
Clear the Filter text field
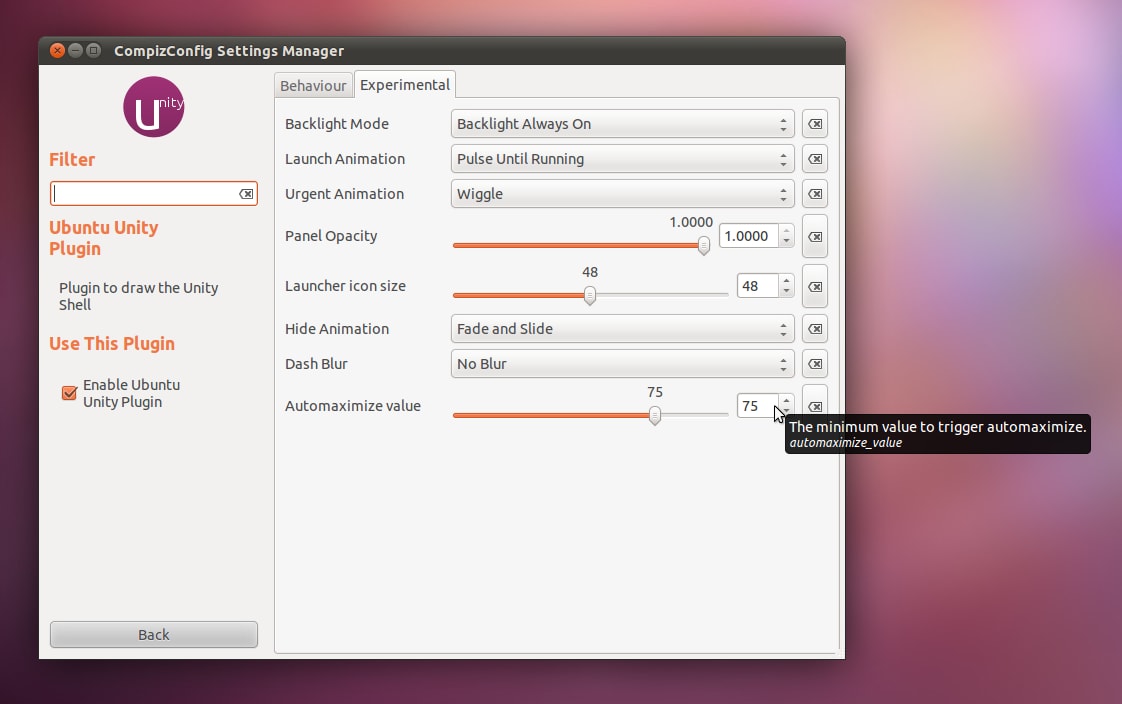[x=246, y=194]
